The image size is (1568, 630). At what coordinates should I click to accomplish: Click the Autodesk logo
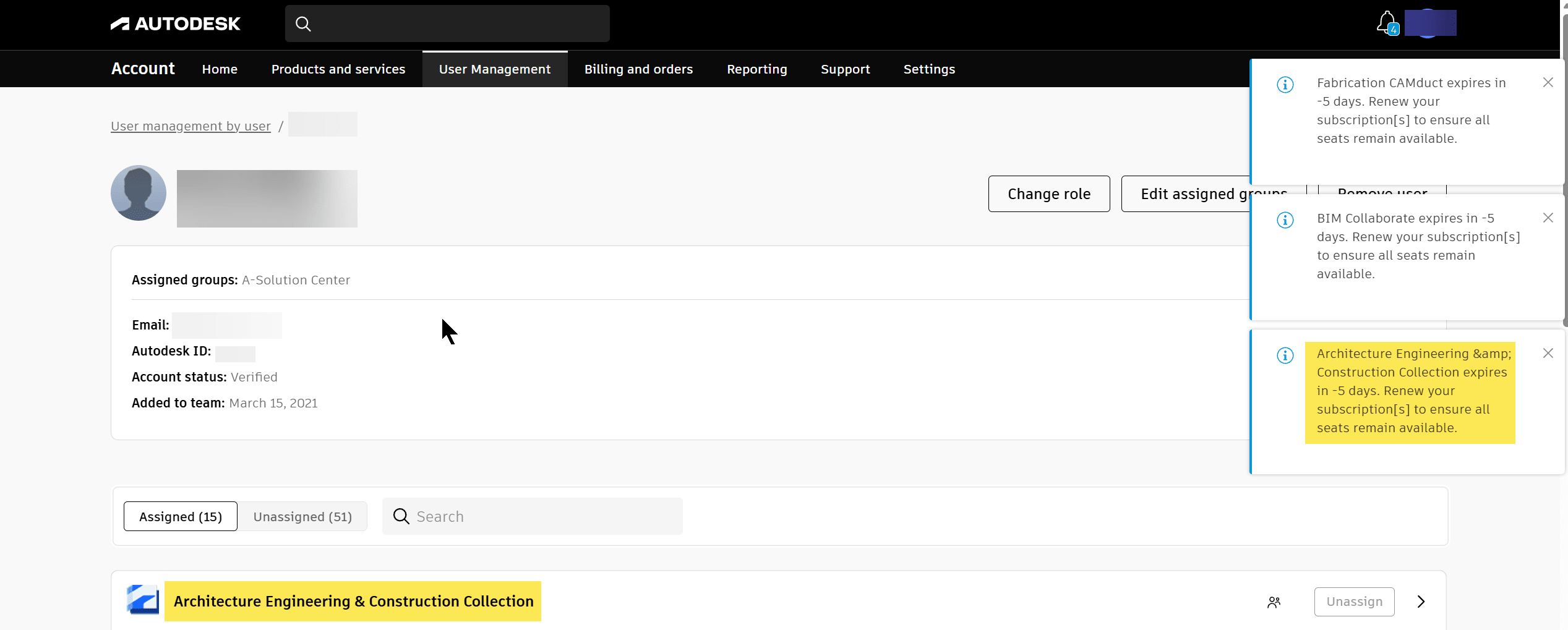pos(175,23)
